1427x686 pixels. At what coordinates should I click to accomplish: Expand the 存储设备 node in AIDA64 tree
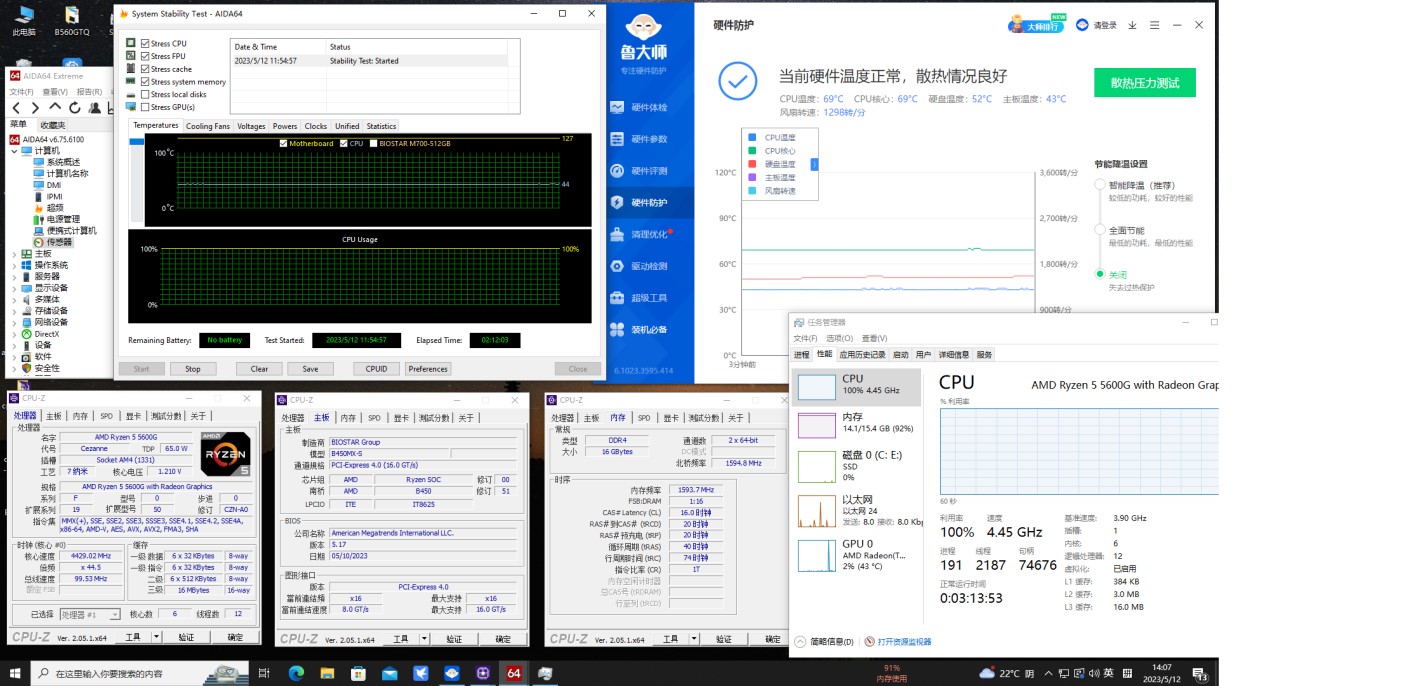(14, 311)
